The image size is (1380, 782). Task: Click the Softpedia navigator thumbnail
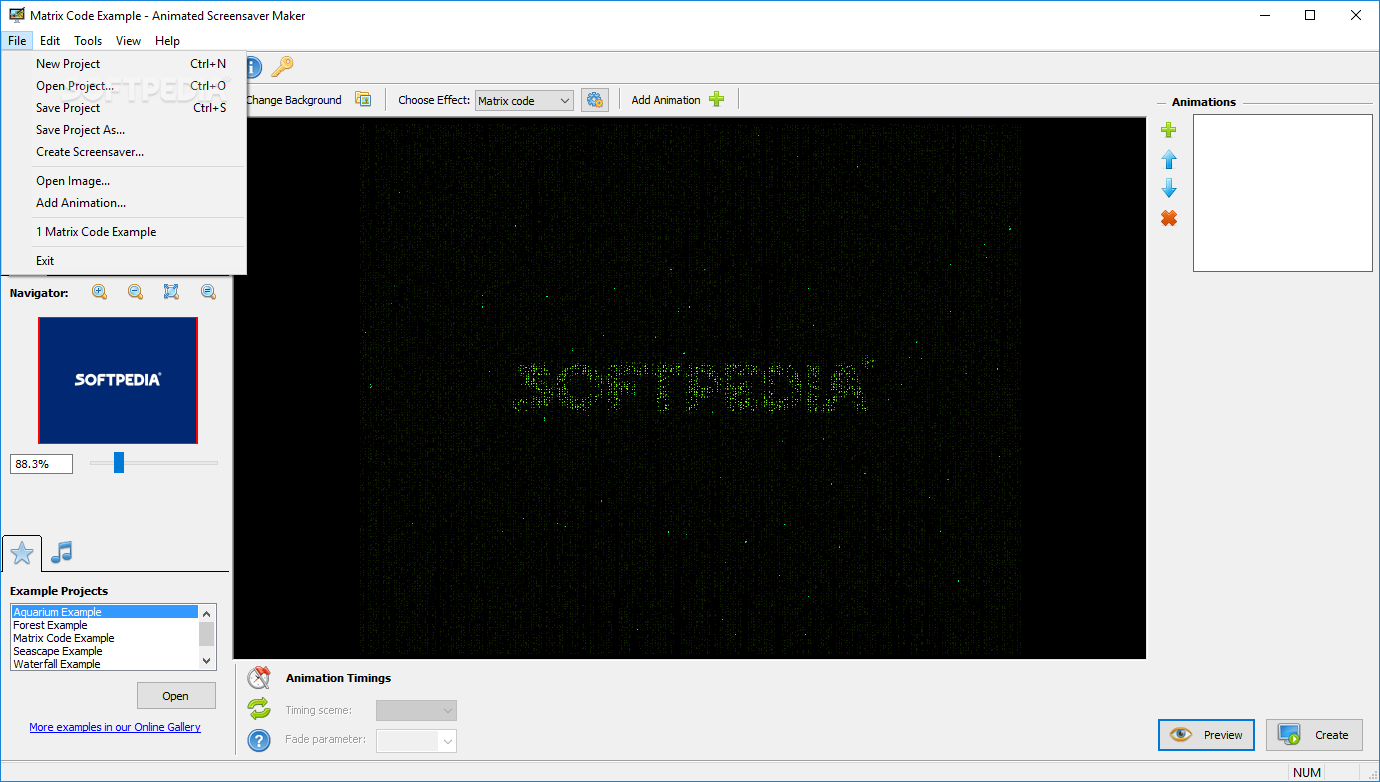tap(118, 380)
